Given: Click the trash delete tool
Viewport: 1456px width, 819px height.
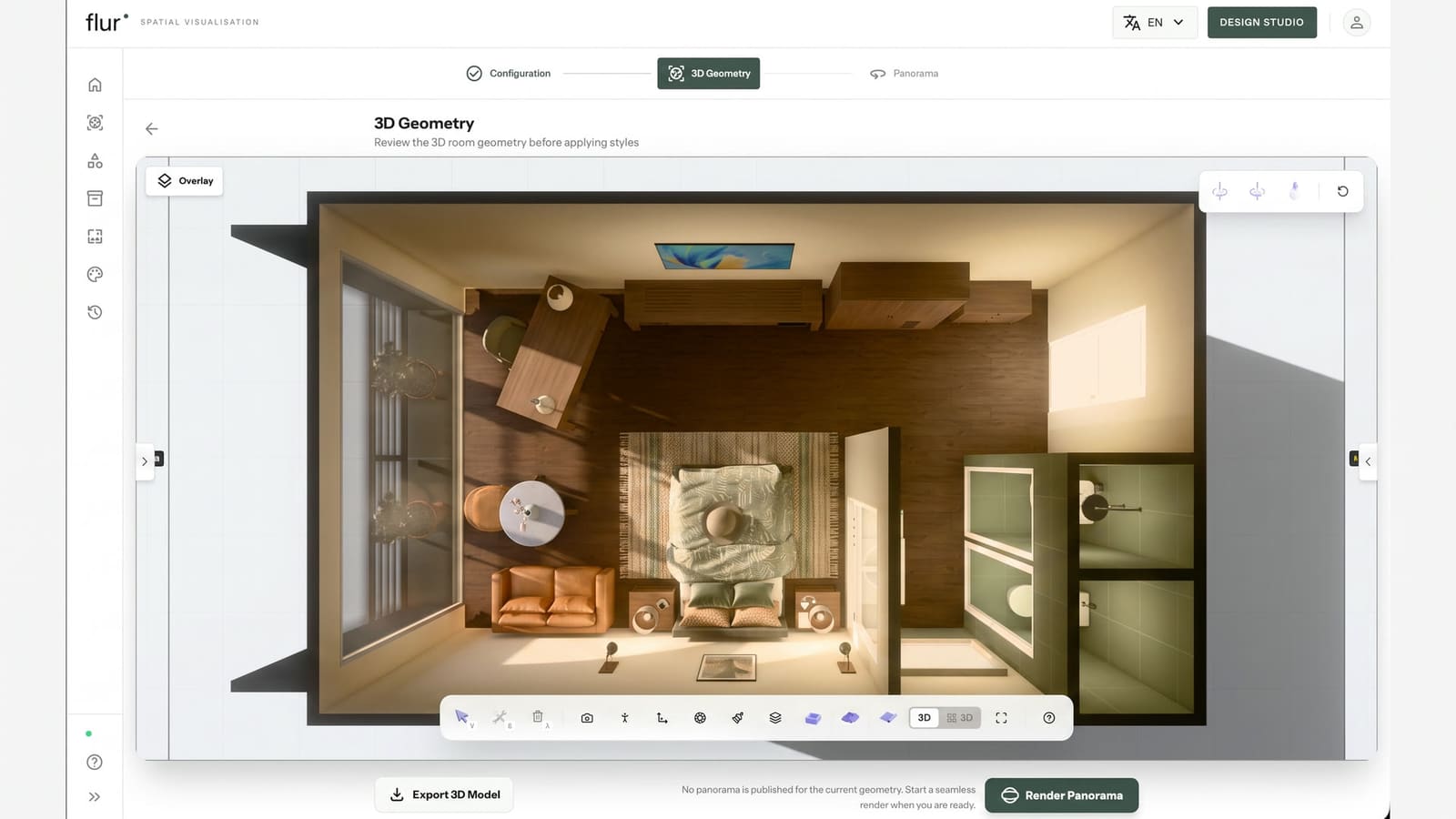Looking at the screenshot, I should pyautogui.click(x=538, y=717).
